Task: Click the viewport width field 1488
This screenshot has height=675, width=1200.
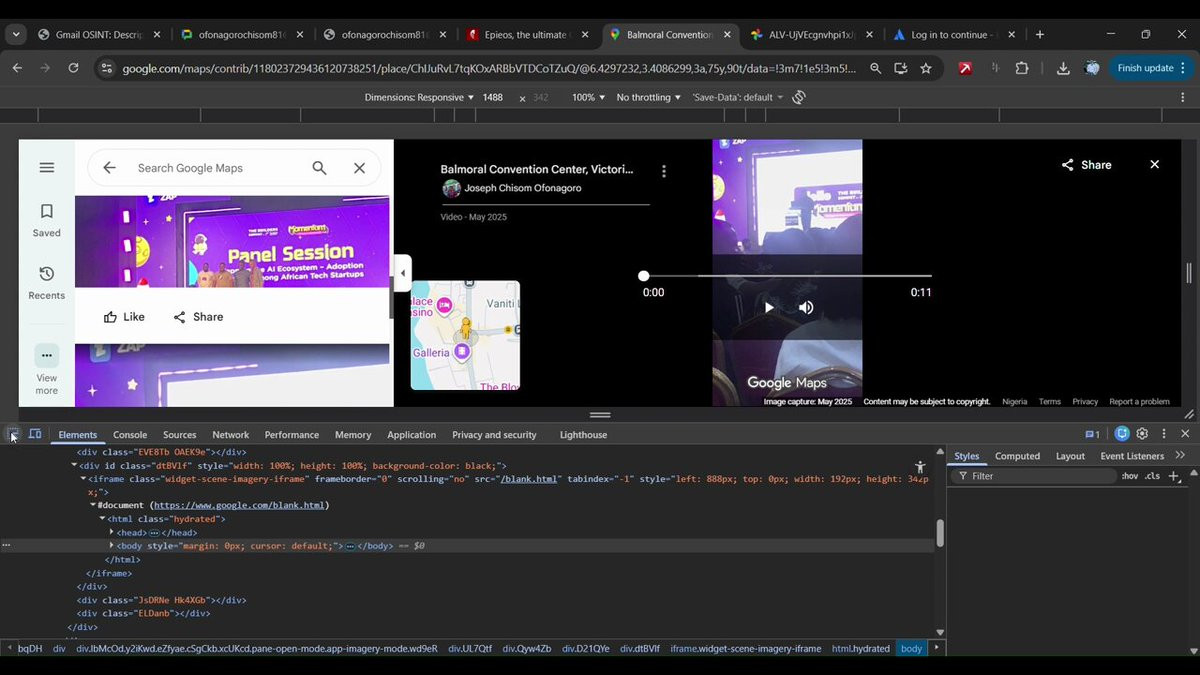Action: 493,97
